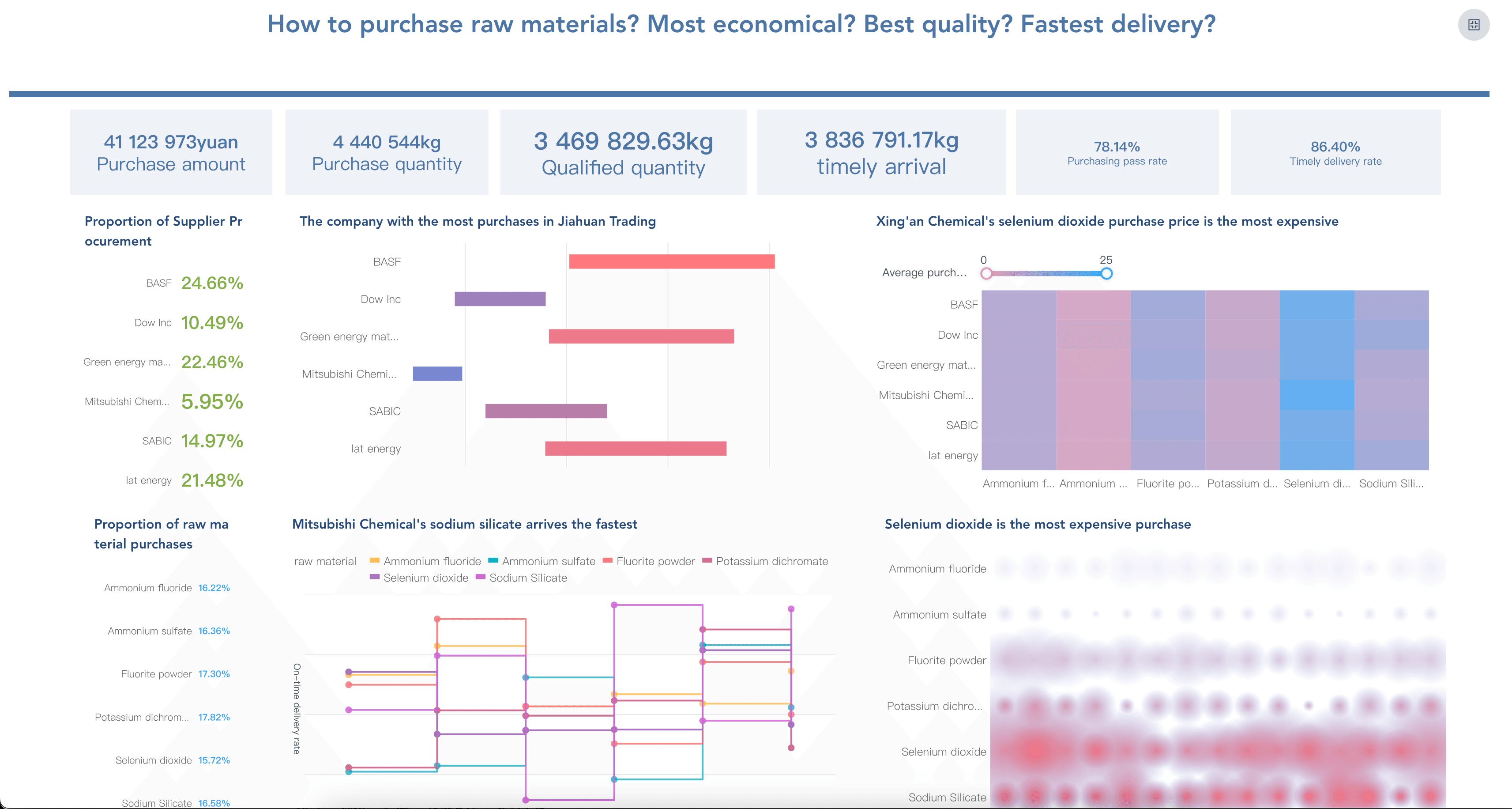Click Dow Inc 10.49% proportion value
Screen dimensions: 1512x809
(212, 322)
